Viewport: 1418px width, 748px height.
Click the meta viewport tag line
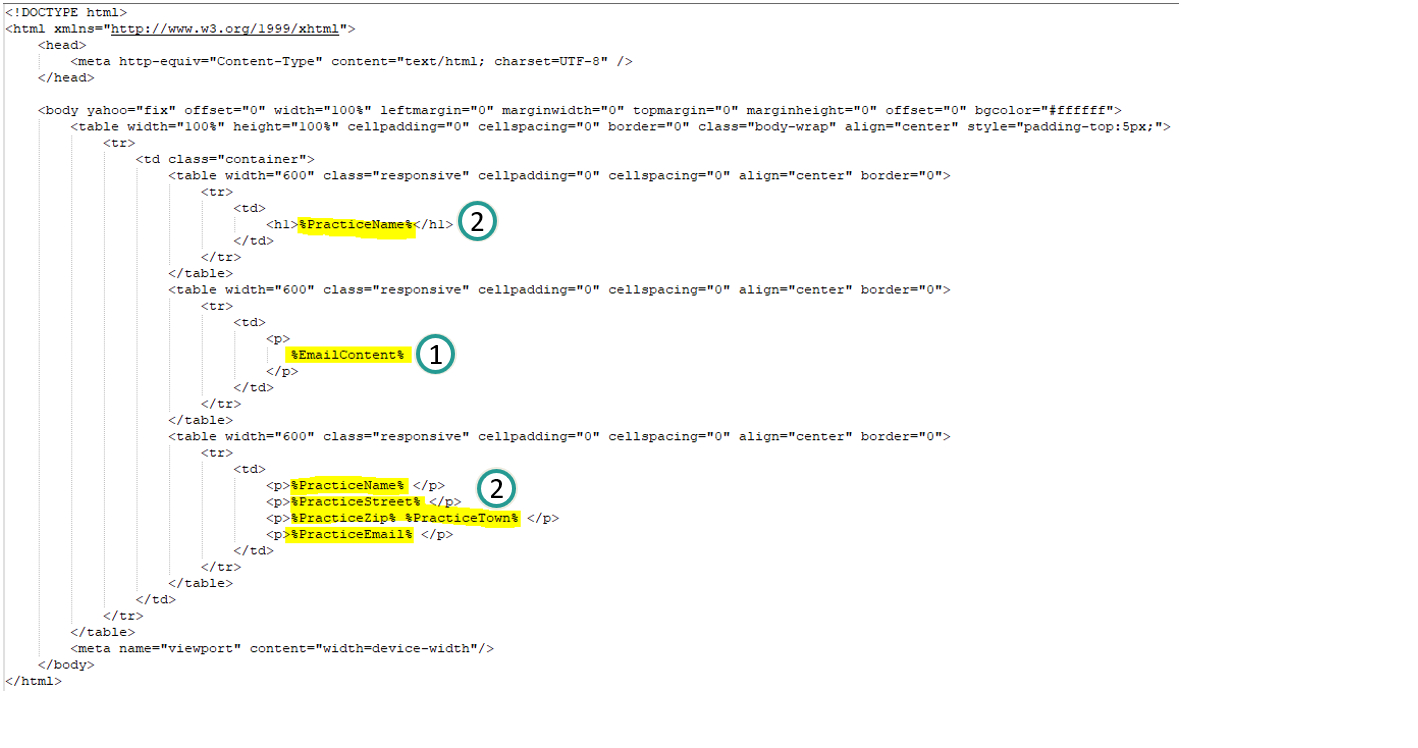(x=282, y=648)
